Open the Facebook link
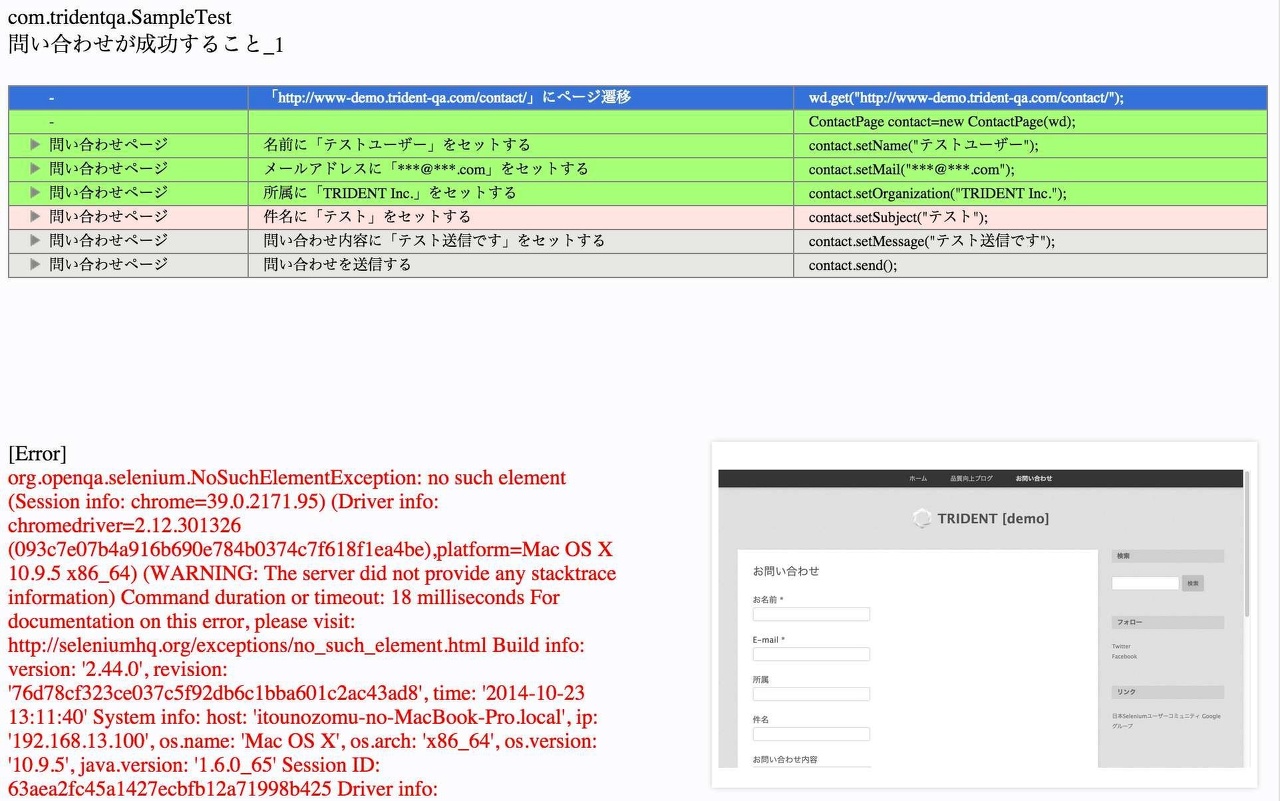 1124,656
